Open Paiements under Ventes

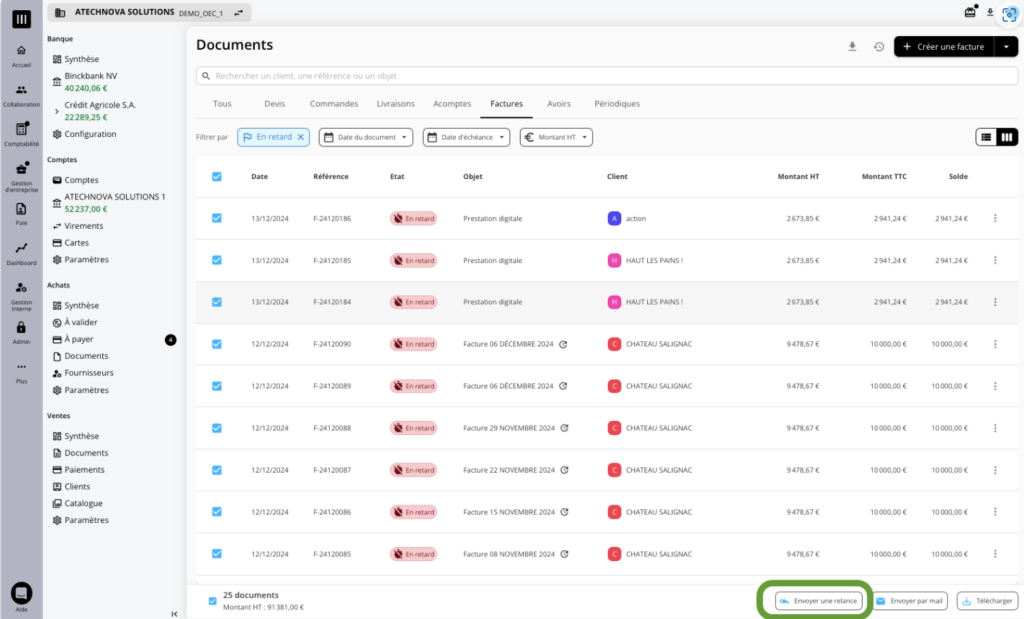(84, 469)
